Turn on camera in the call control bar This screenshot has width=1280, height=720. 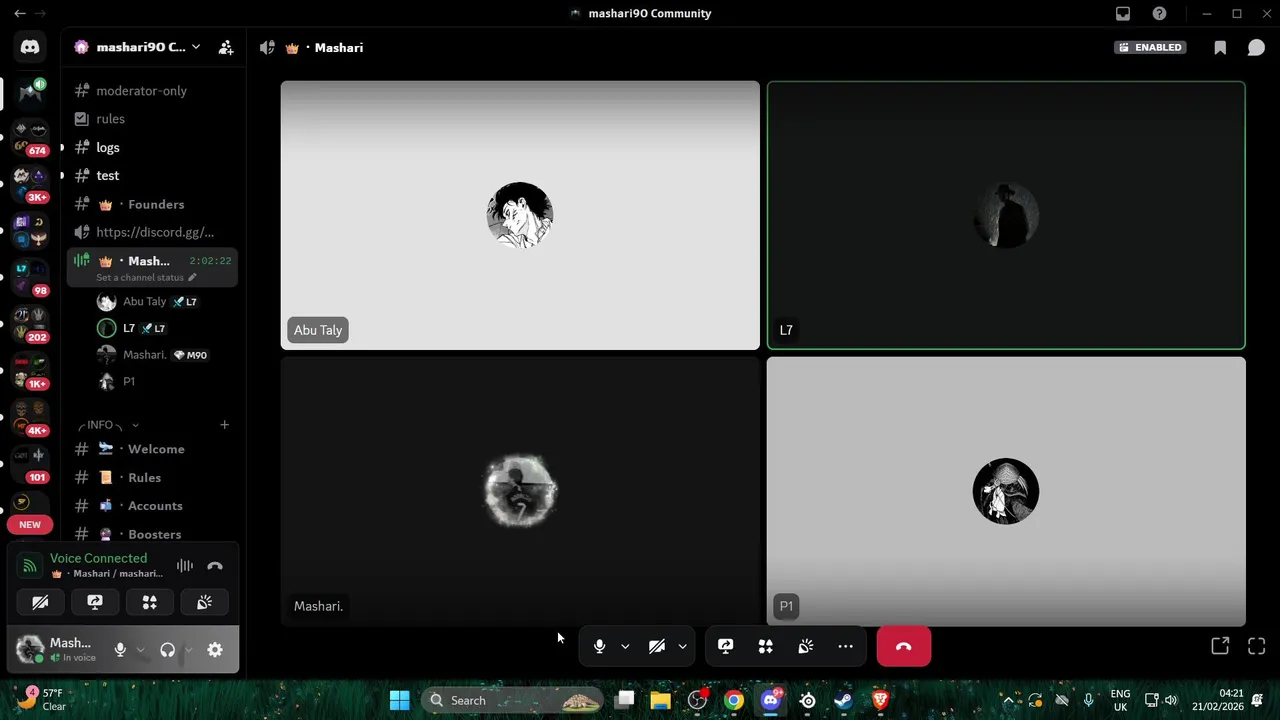(x=657, y=647)
